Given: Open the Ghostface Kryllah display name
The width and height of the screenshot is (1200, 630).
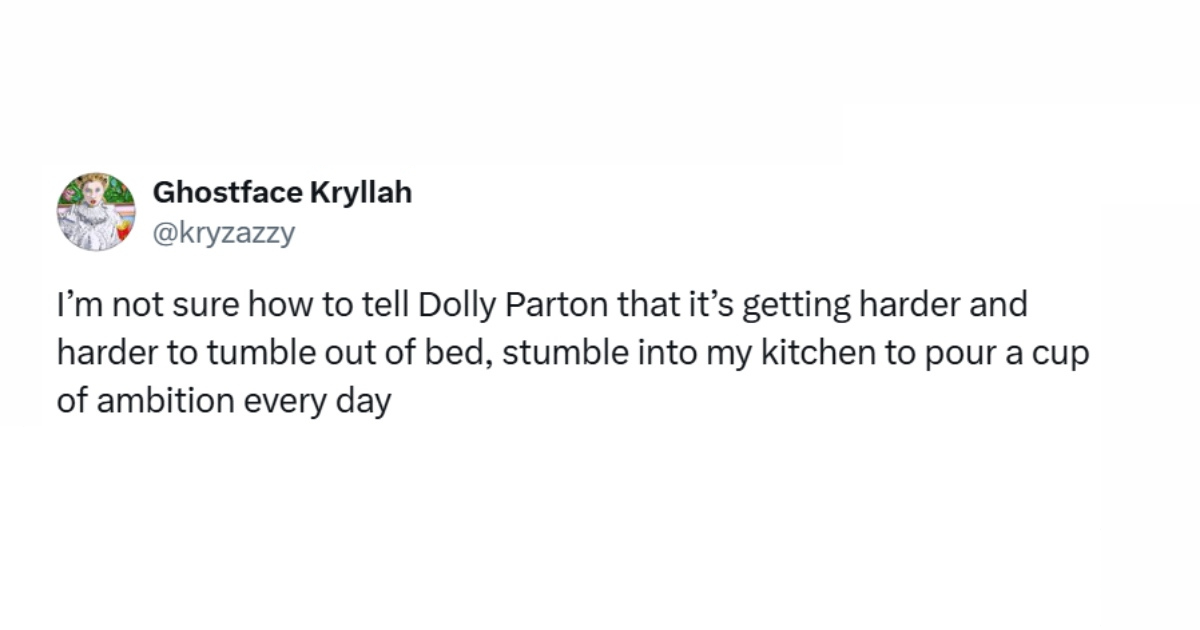Looking at the screenshot, I should [282, 193].
